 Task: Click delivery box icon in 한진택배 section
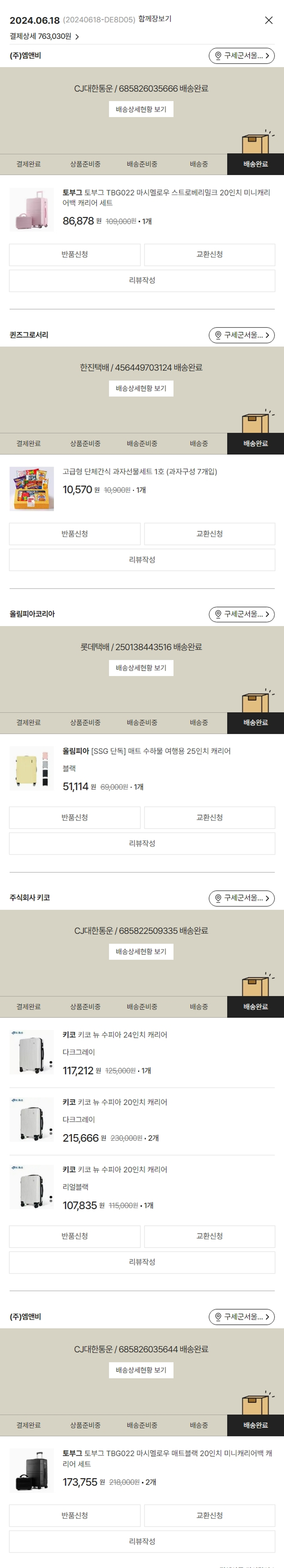click(256, 421)
